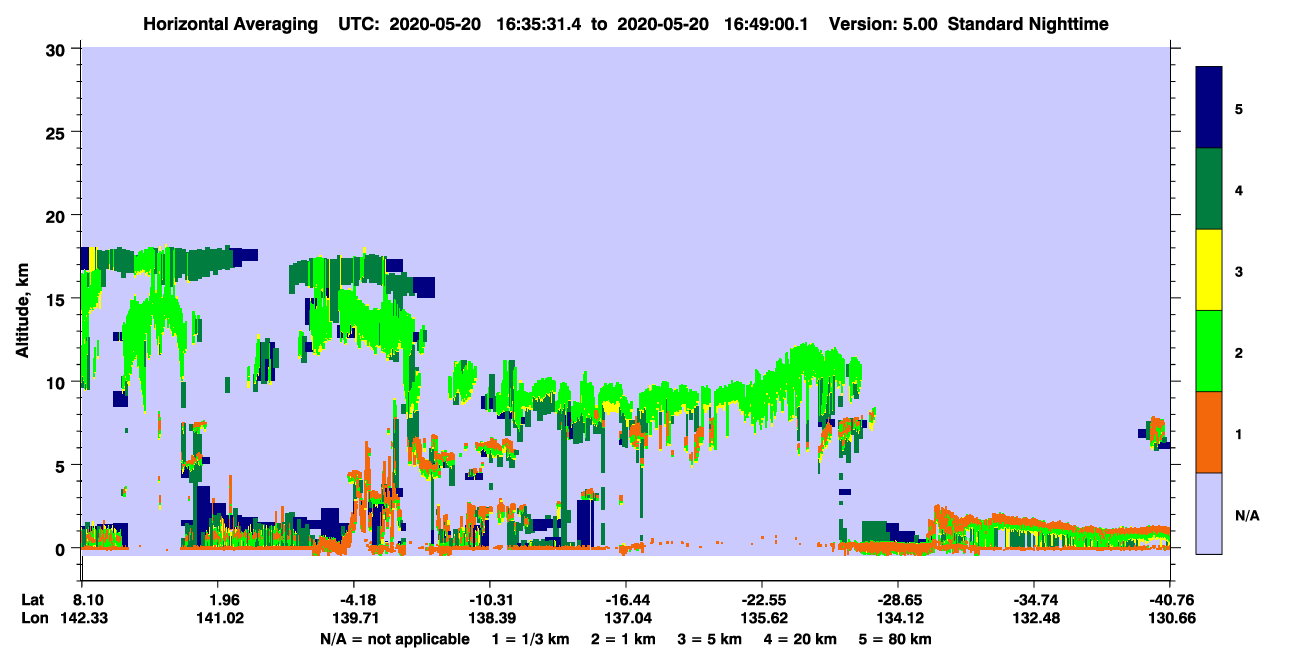The height and width of the screenshot is (667, 1300).
Task: Click the latitude value -16.44
Action: 626,600
